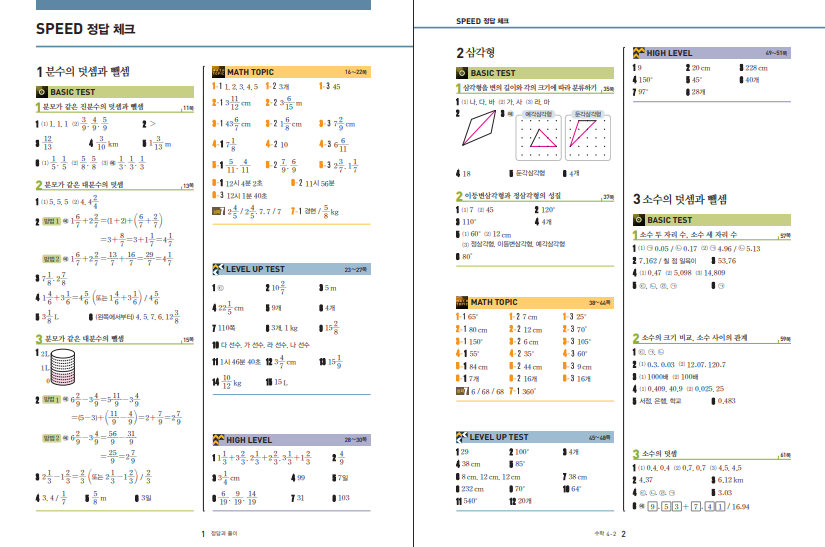Click the LEVEL UP TEST icon on right page

pyautogui.click(x=462, y=437)
